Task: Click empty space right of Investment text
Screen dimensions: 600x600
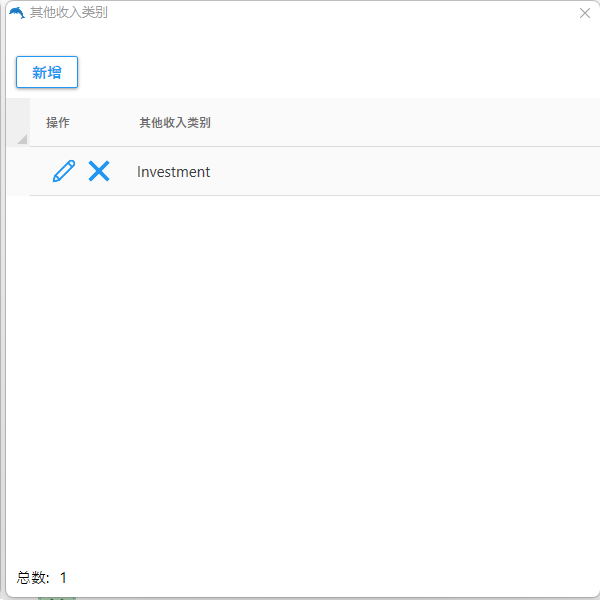Action: point(400,172)
